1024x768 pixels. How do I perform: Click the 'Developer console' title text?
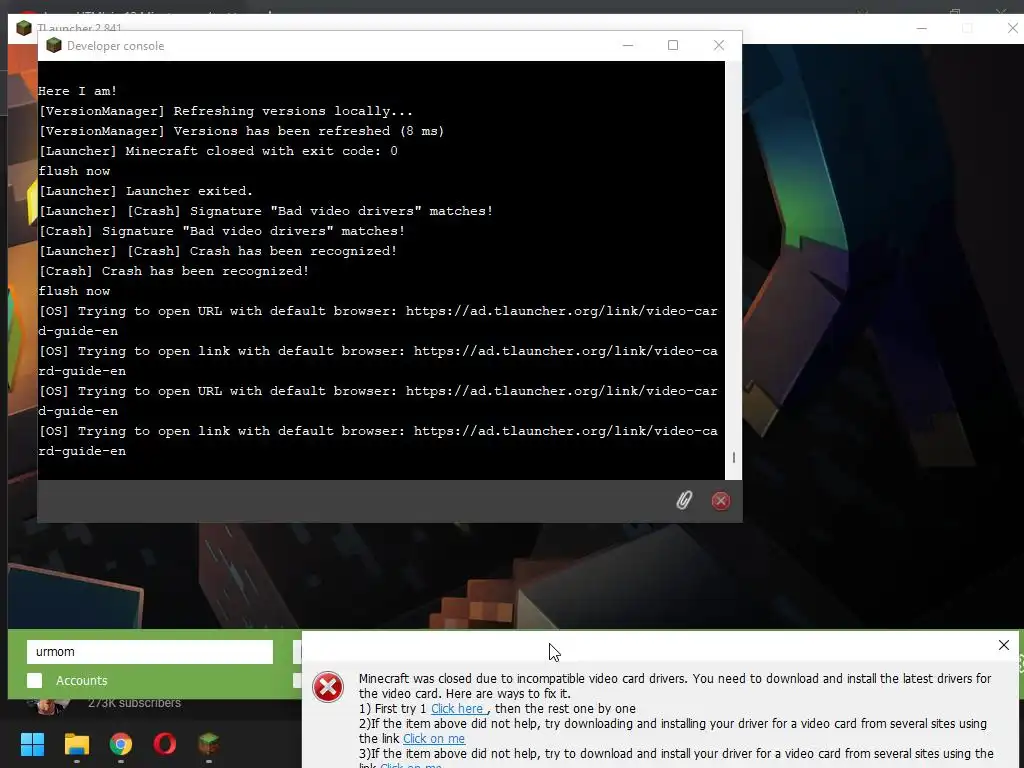tap(116, 46)
